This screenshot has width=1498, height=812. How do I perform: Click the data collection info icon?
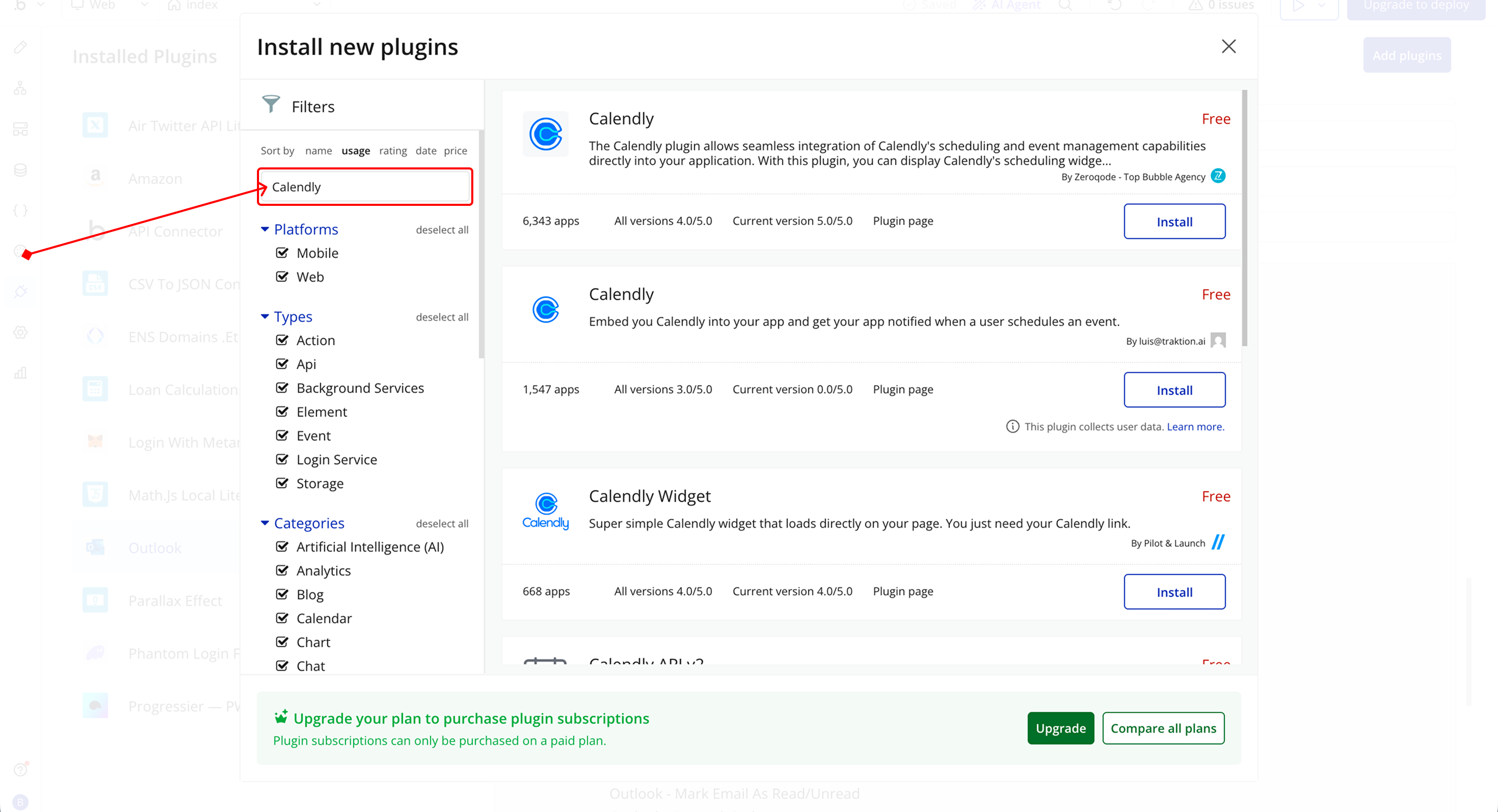click(1012, 427)
